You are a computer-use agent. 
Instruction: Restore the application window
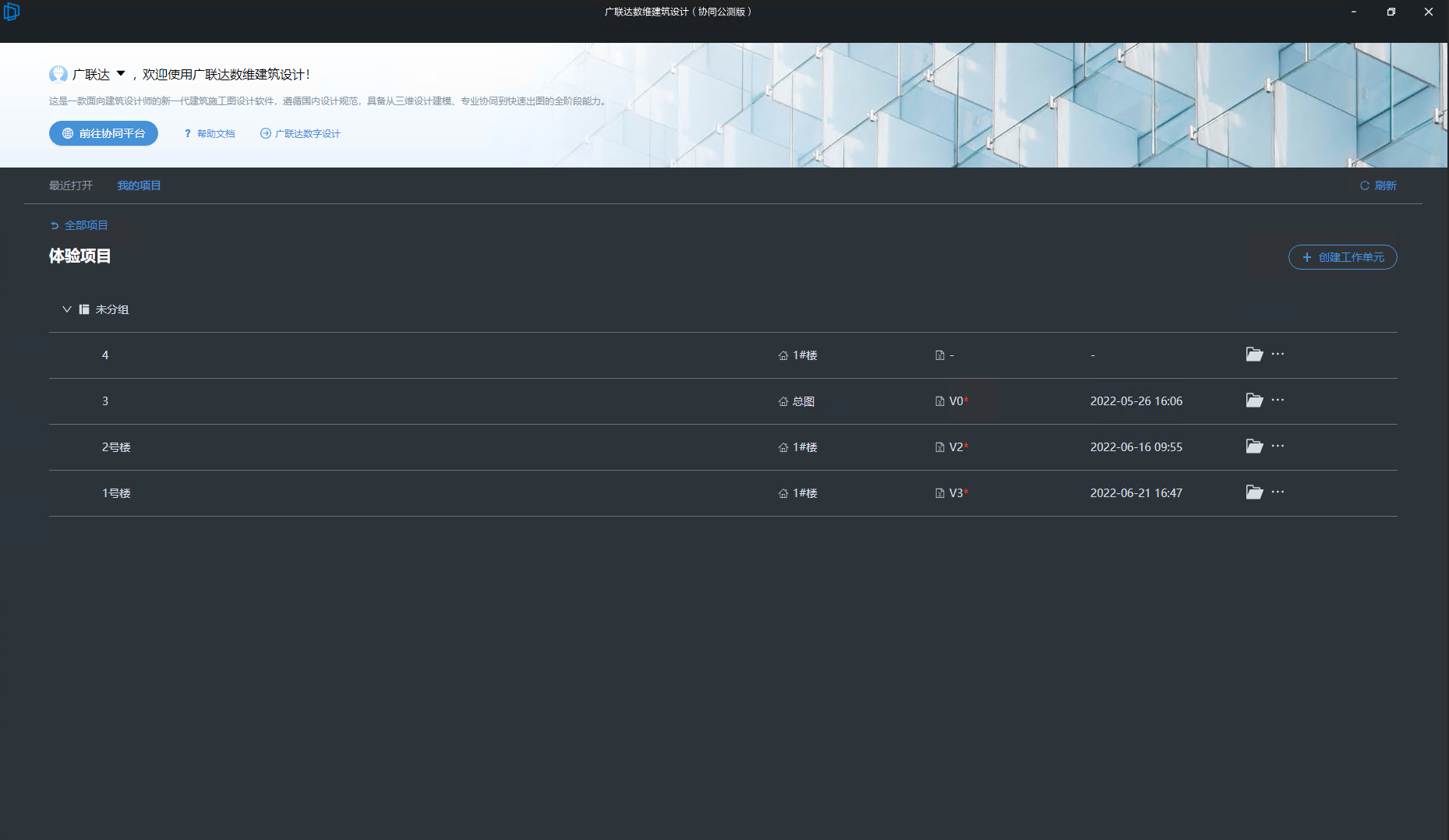[1391, 12]
